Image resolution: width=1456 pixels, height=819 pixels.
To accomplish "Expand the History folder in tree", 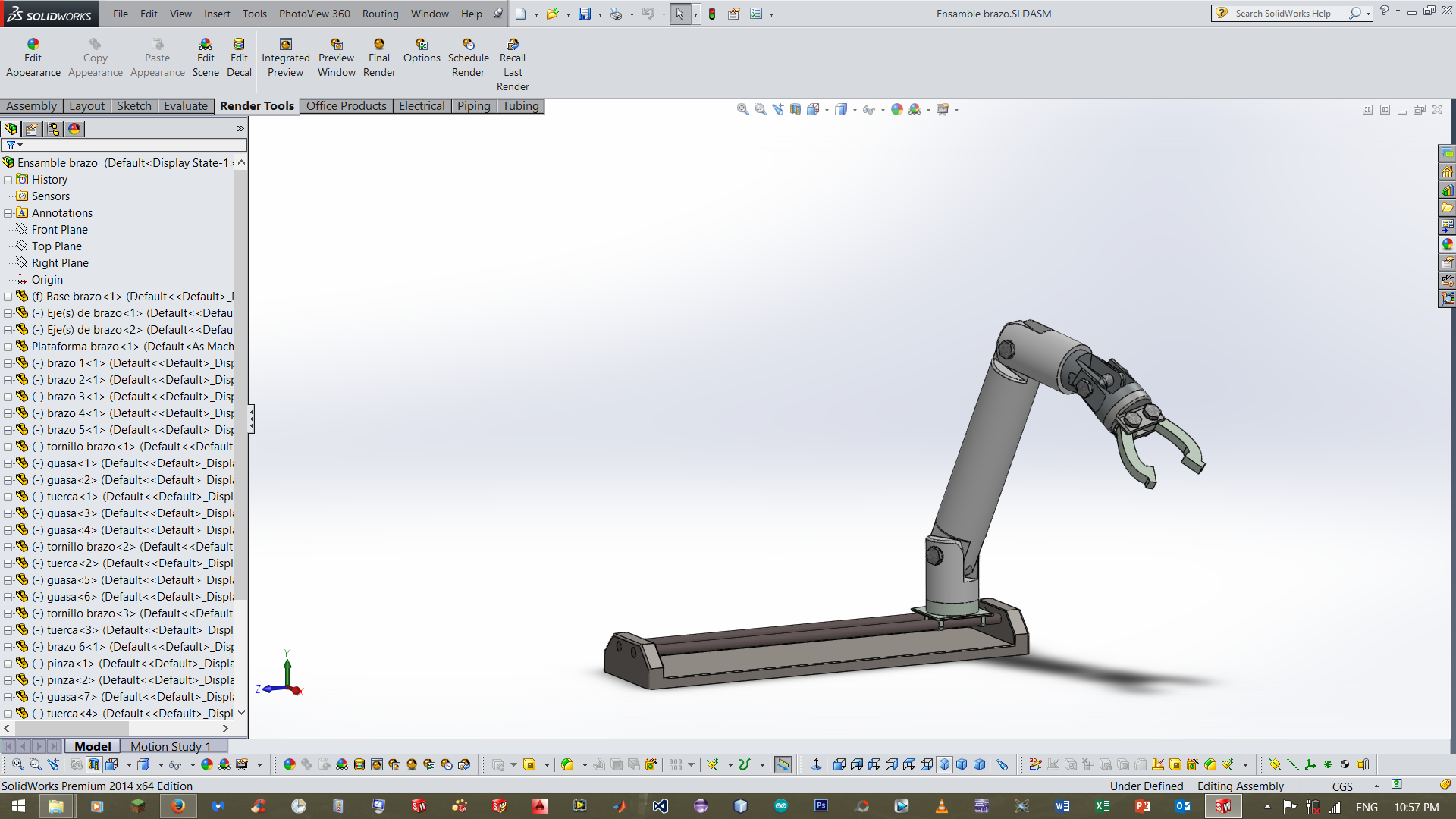I will [8, 180].
